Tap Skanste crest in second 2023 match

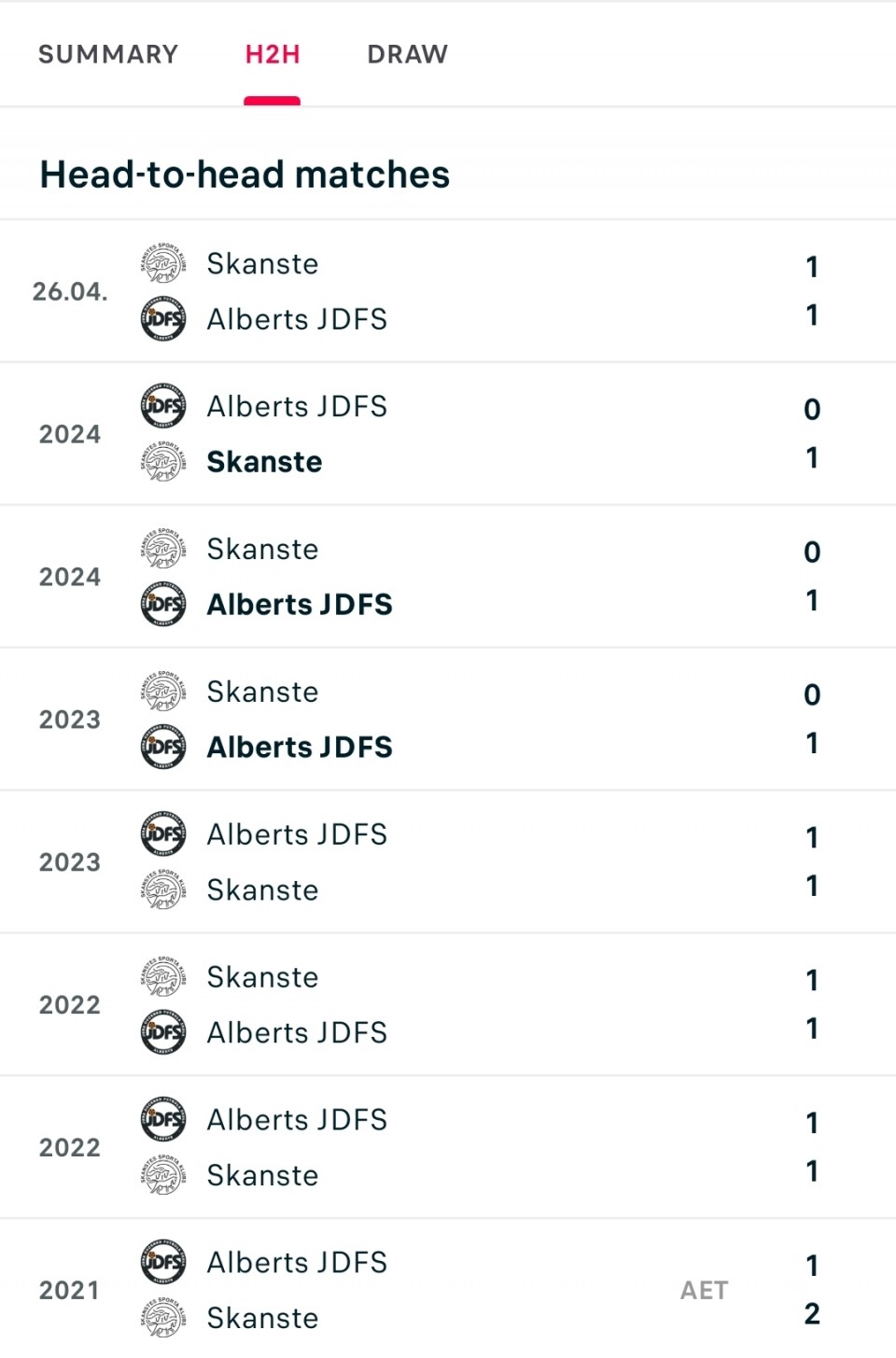(163, 889)
